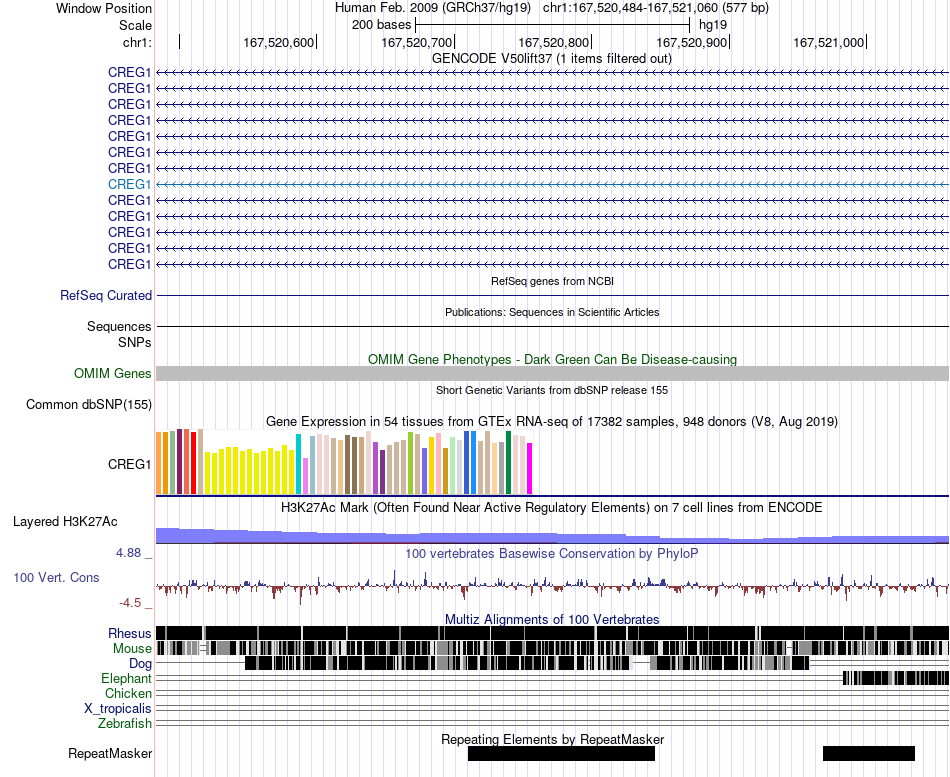Click the chr1: ruler label
950x777 pixels.
coord(137,42)
